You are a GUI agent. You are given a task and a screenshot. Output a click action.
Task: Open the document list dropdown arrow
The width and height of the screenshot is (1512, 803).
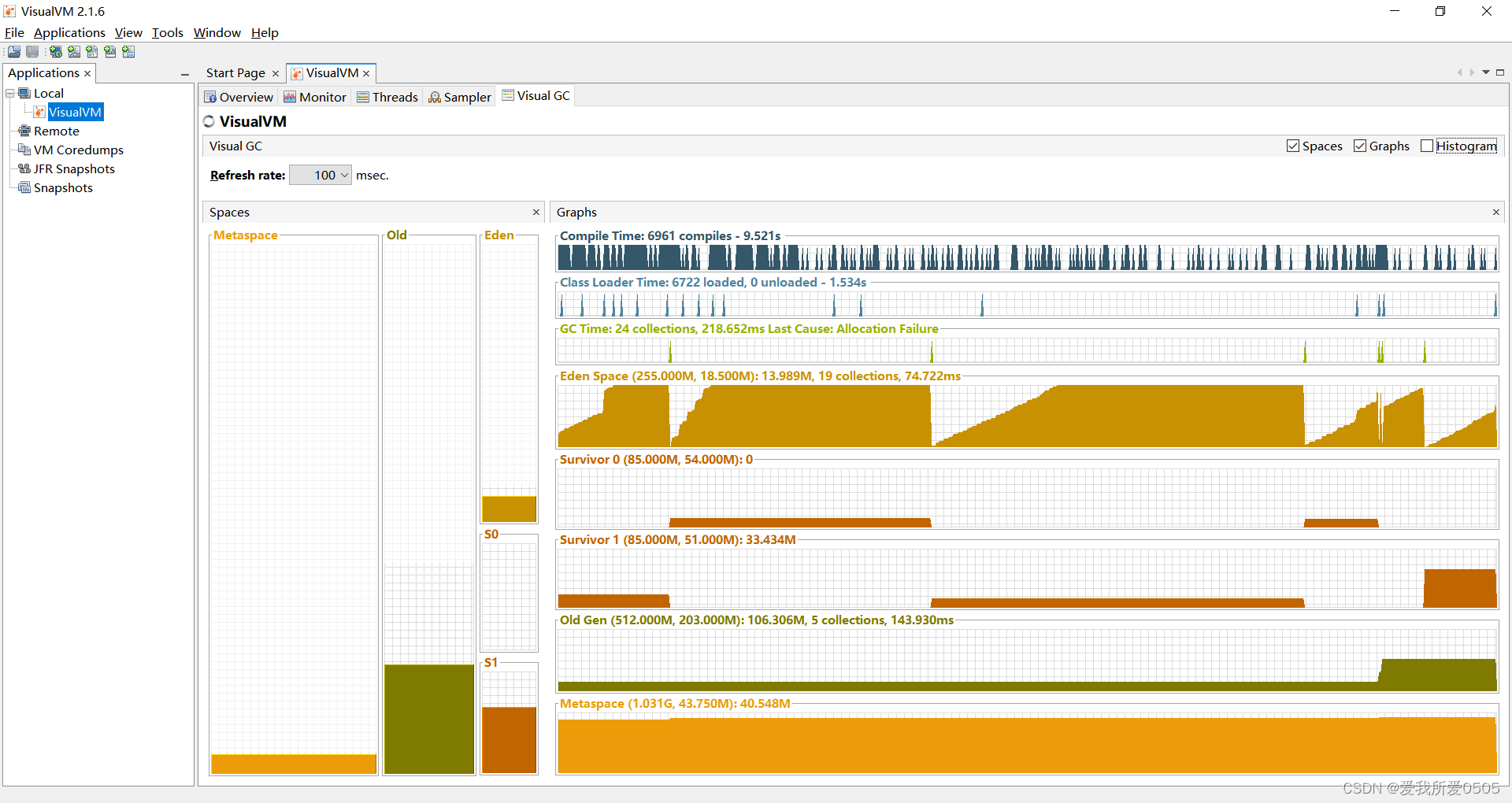point(1486,72)
